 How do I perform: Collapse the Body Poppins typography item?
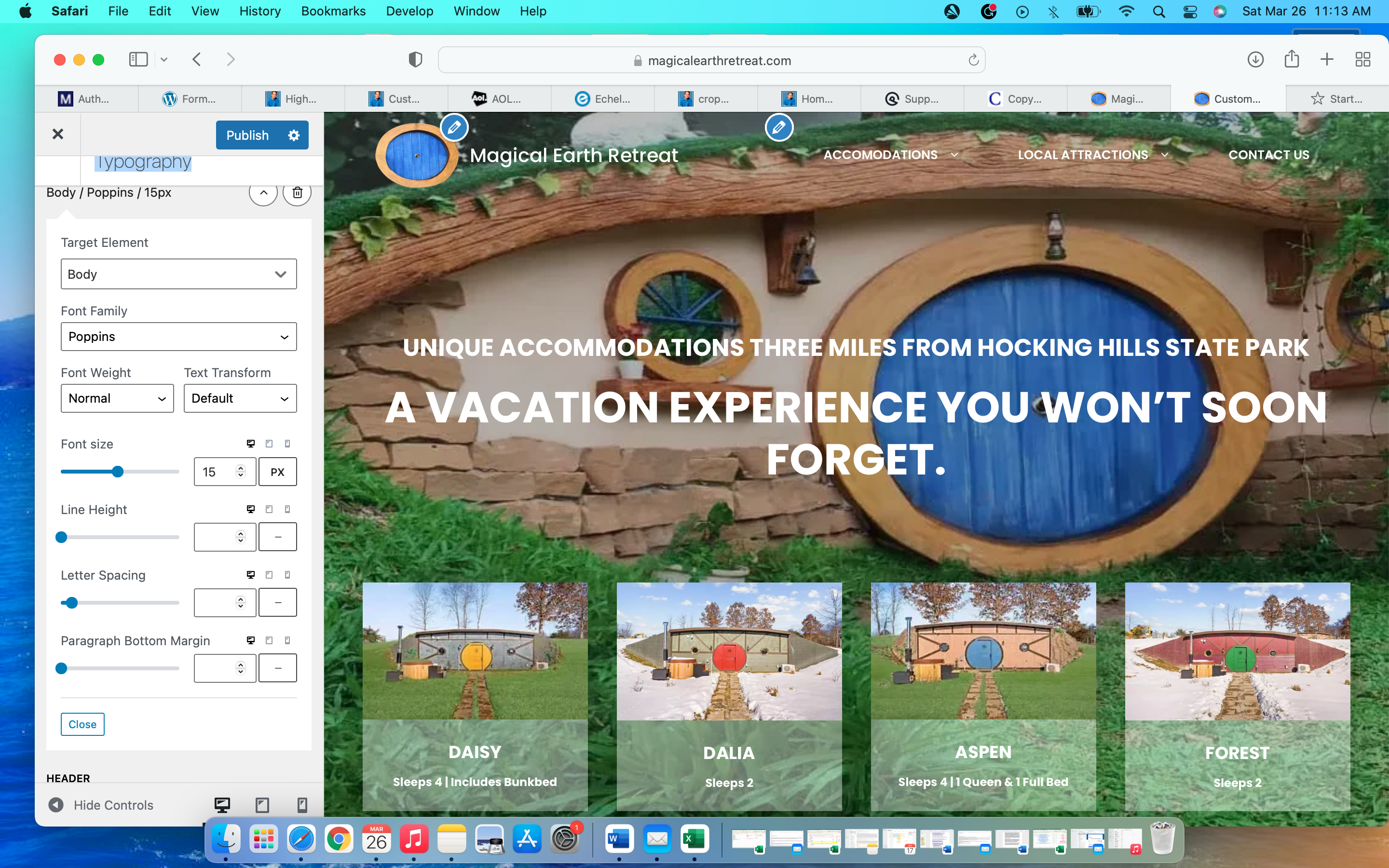[x=263, y=192]
